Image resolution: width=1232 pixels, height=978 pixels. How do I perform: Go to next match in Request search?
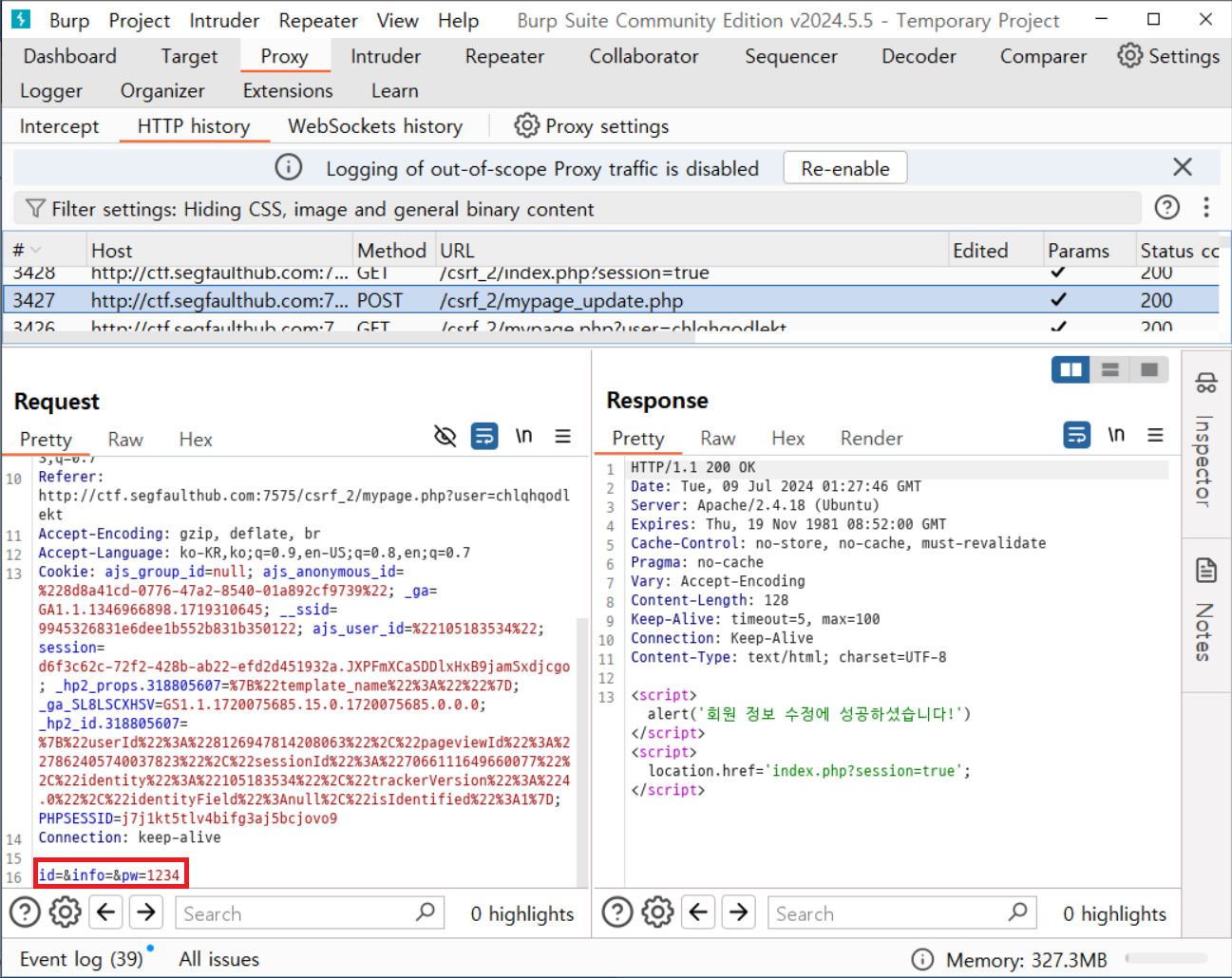coord(146,912)
